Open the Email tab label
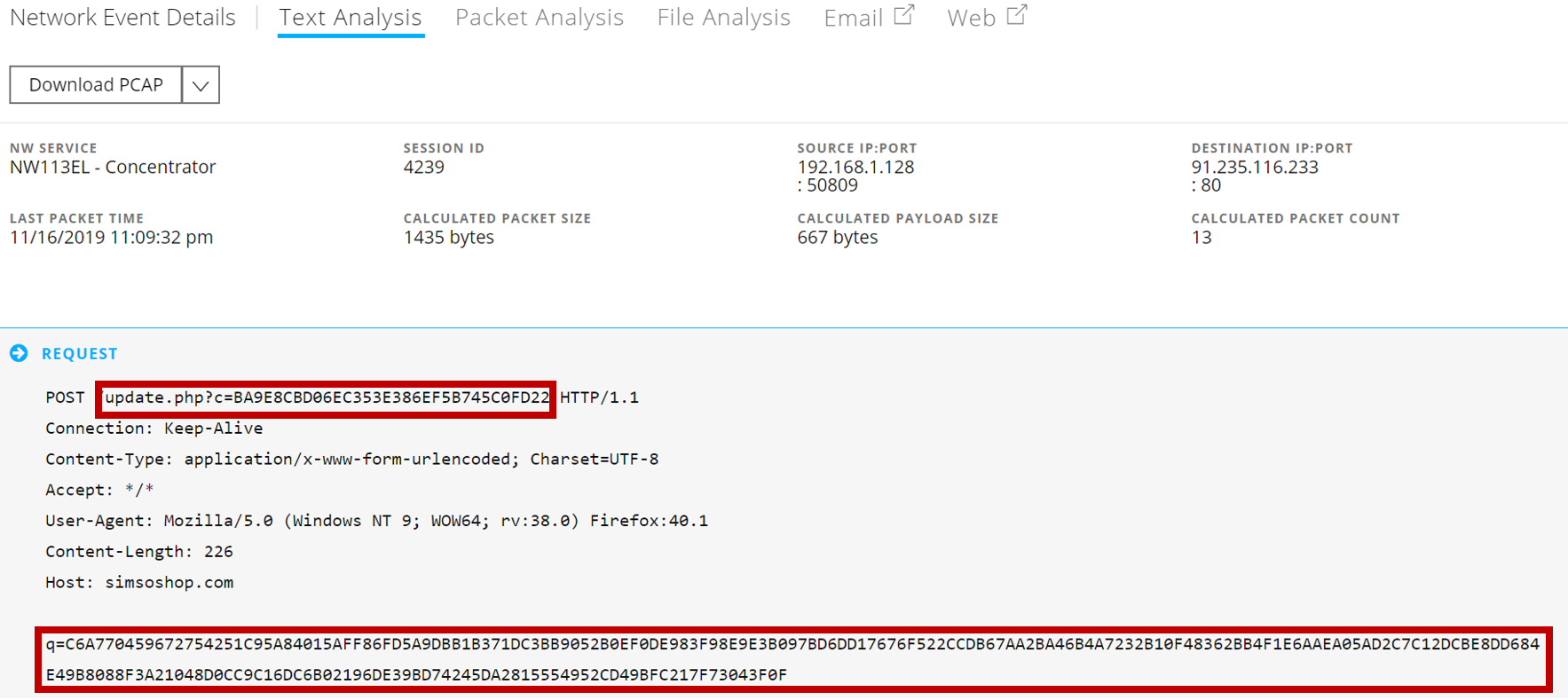 [x=853, y=19]
